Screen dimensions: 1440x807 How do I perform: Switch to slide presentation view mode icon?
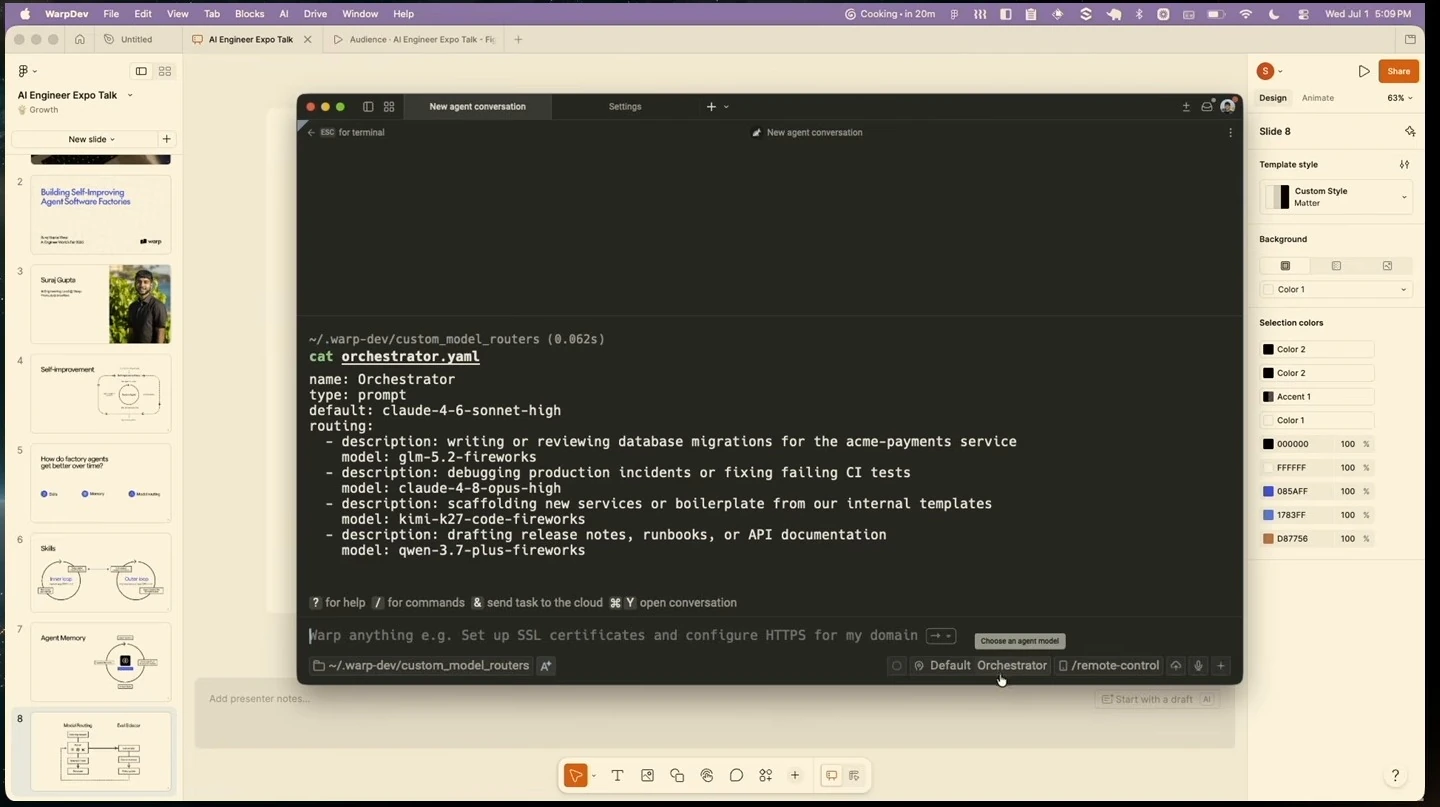[x=831, y=775]
